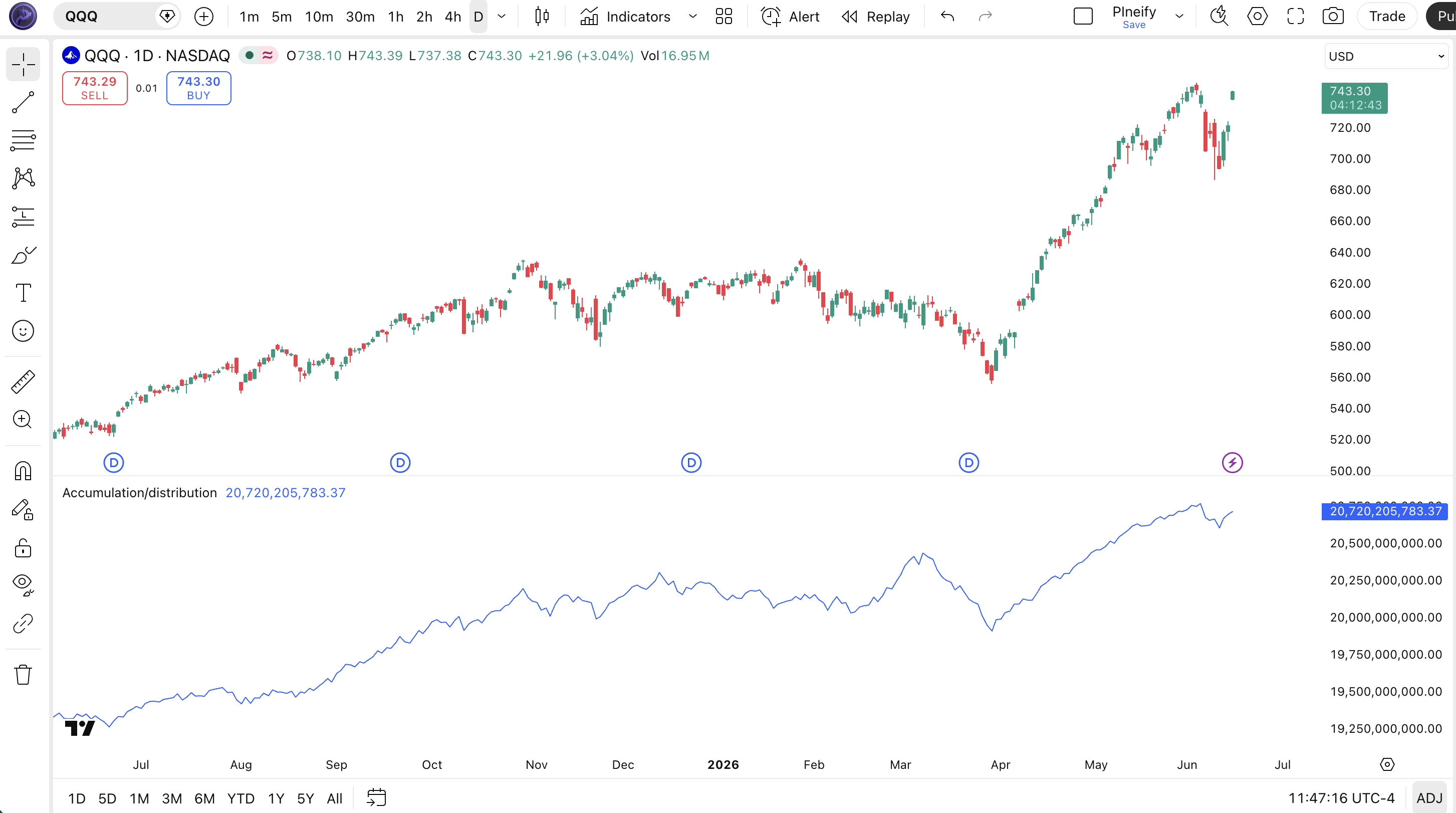
Task: Click the Accumulation/distribution indicator label
Action: pos(139,492)
